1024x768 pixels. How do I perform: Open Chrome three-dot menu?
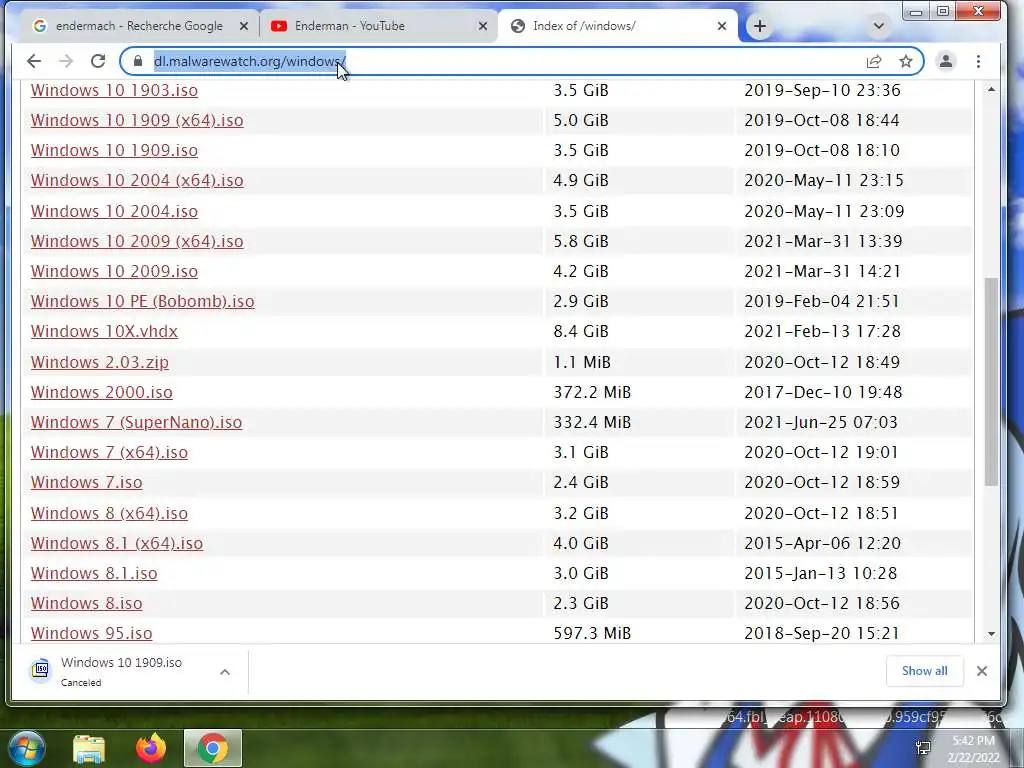tap(978, 61)
